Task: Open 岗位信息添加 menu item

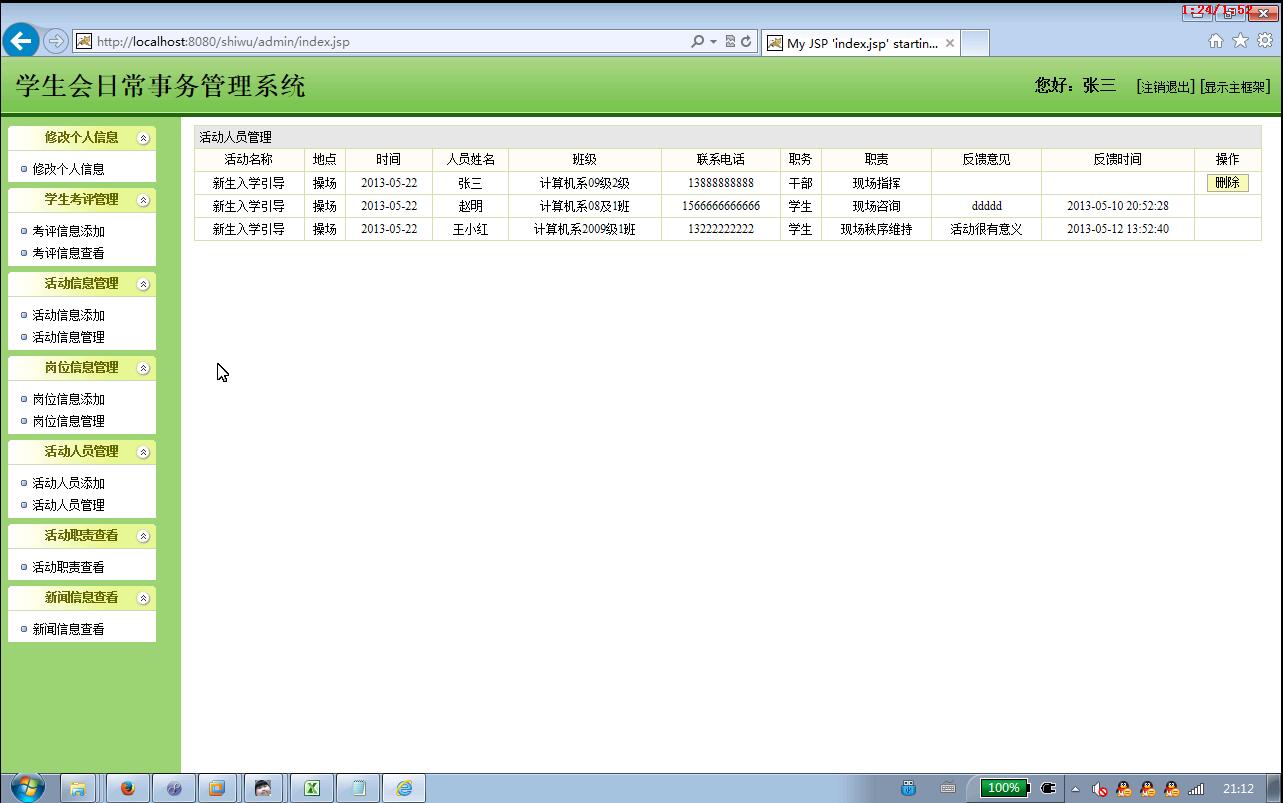Action: click(x=68, y=399)
